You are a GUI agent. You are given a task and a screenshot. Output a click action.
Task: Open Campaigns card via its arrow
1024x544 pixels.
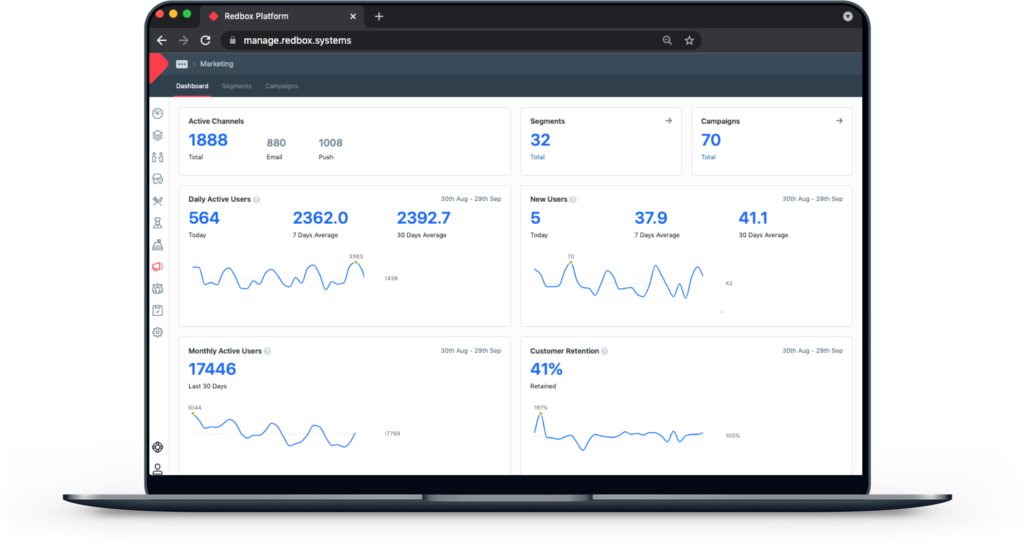click(x=839, y=121)
